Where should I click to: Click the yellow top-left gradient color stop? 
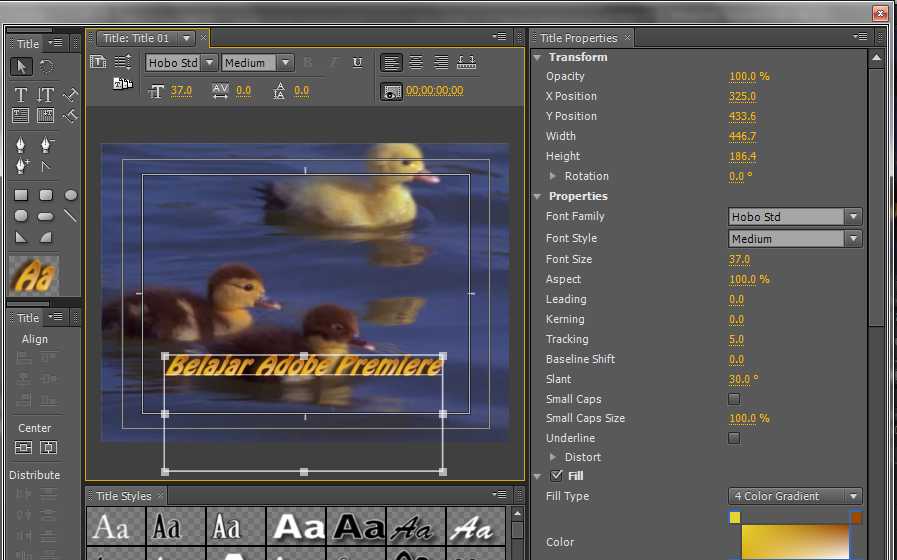735,518
